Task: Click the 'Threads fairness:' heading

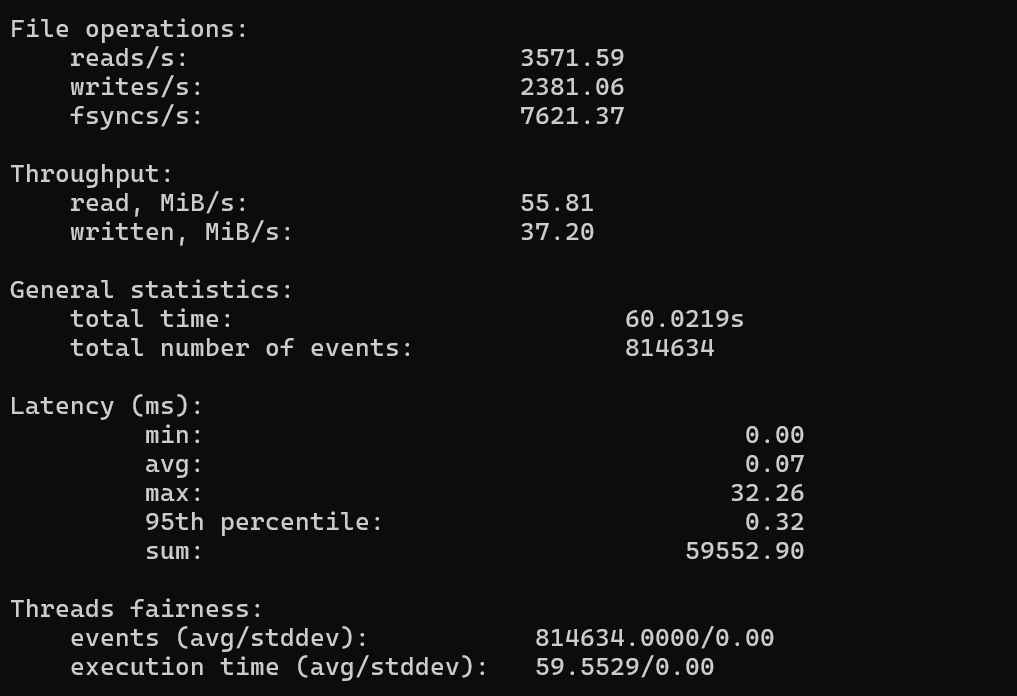Action: (136, 609)
